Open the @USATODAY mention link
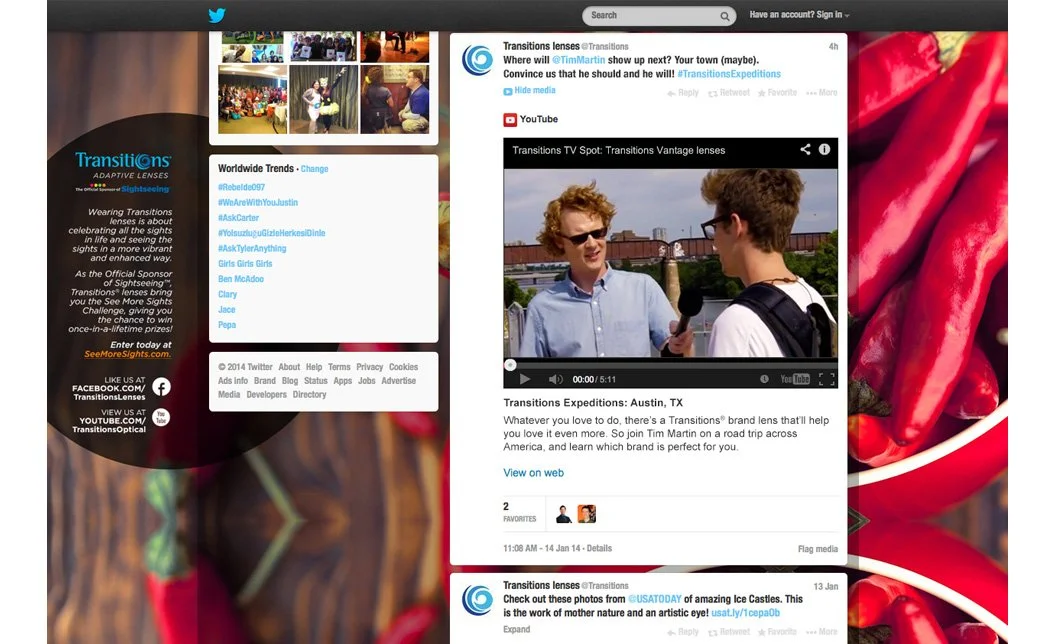This screenshot has width=1056, height=644. tap(655, 599)
